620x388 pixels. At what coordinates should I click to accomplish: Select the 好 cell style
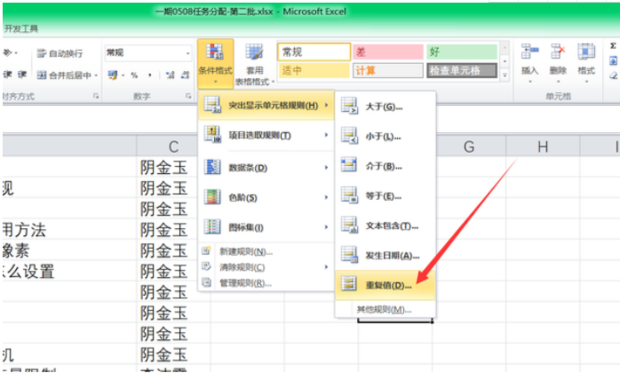[x=461, y=52]
